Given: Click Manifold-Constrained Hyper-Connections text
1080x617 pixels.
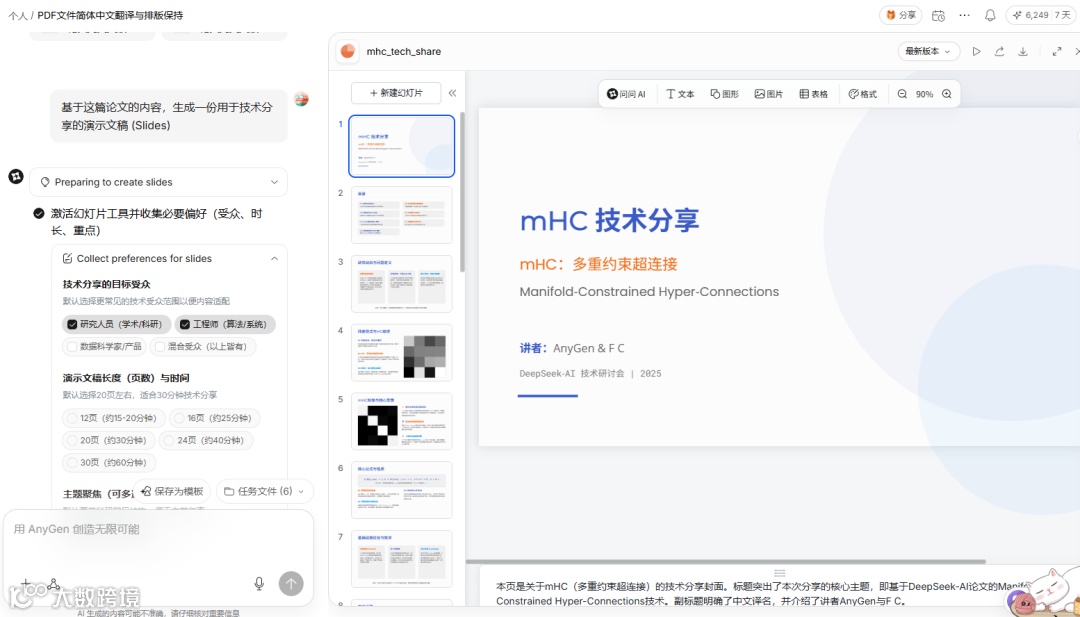Looking at the screenshot, I should 649,292.
